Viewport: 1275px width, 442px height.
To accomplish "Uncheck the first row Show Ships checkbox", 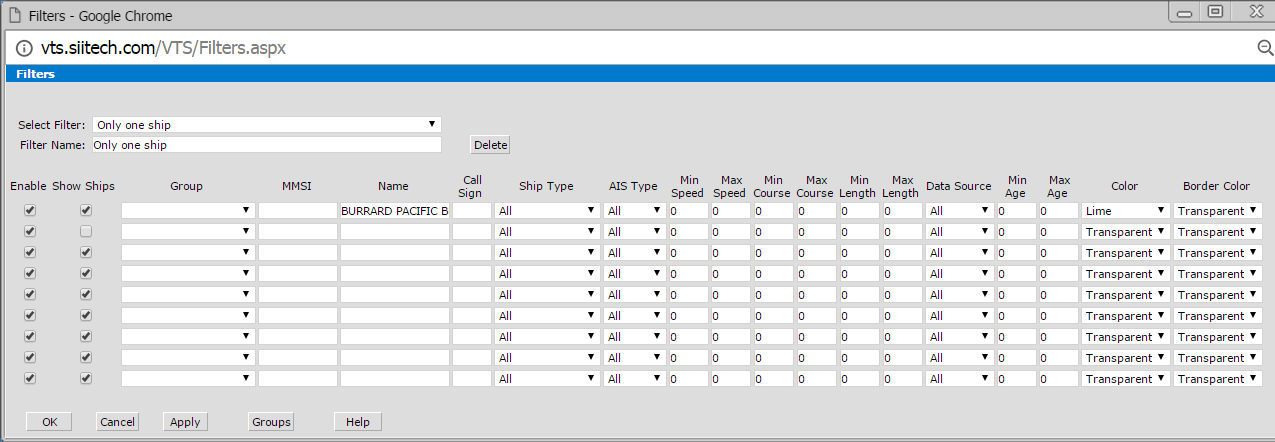I will click(86, 211).
